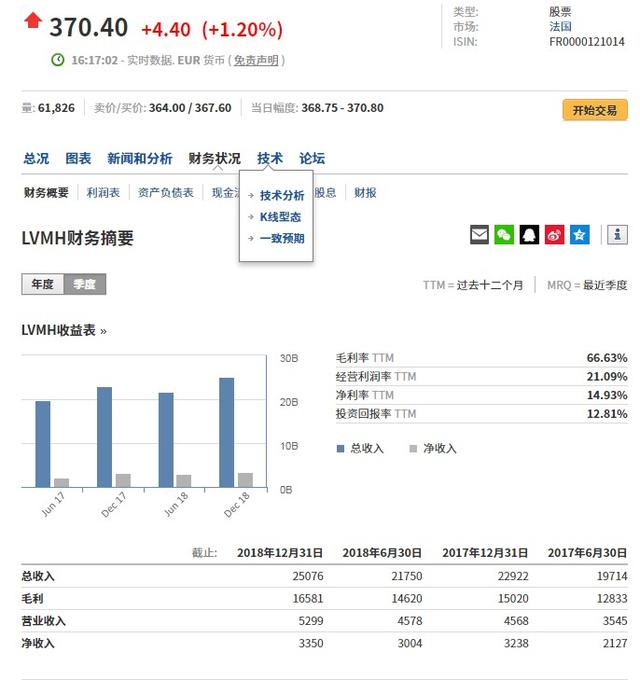Screen dimensions: 640x680
Task: Click the green clock icon
Action: click(58, 60)
